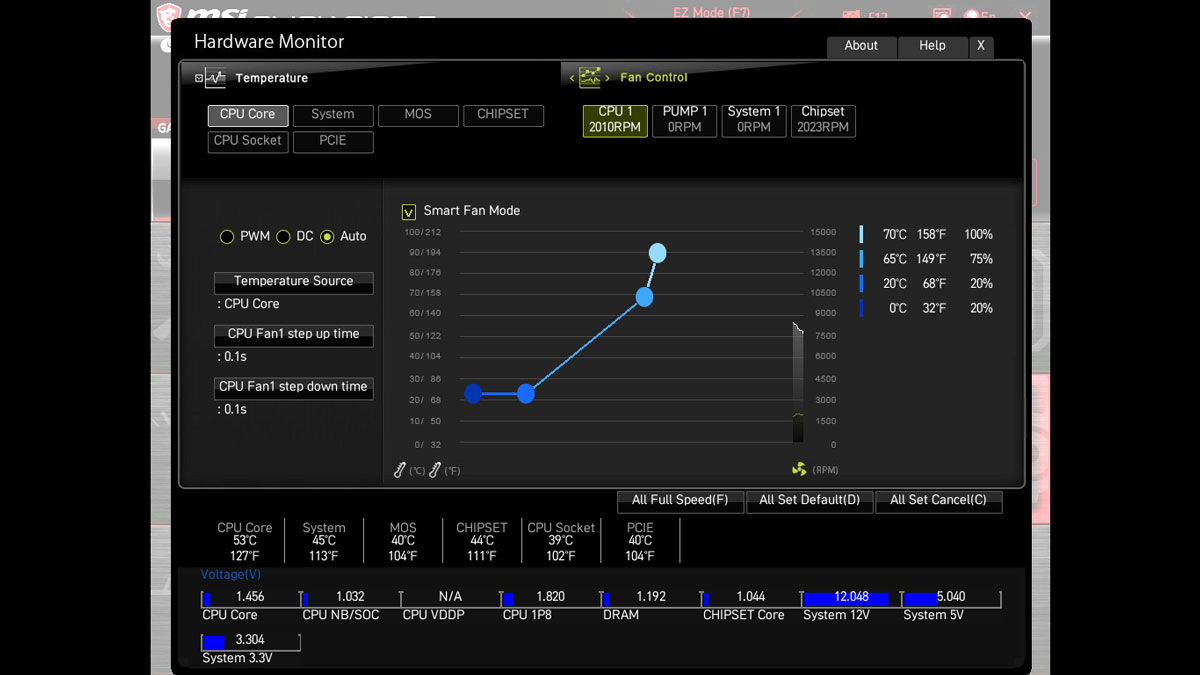
Task: Click the topmost light-blue fan curve point
Action: 657,253
